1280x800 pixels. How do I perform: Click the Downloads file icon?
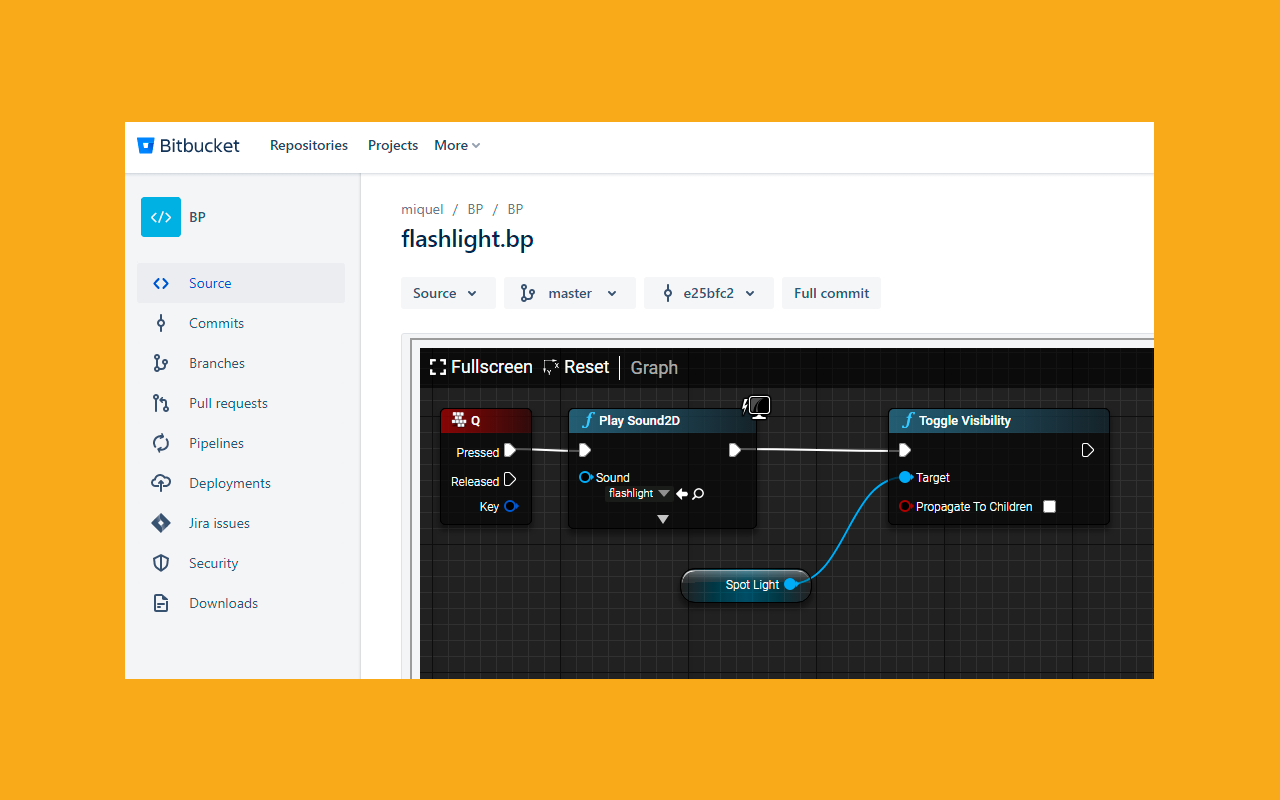[x=161, y=603]
